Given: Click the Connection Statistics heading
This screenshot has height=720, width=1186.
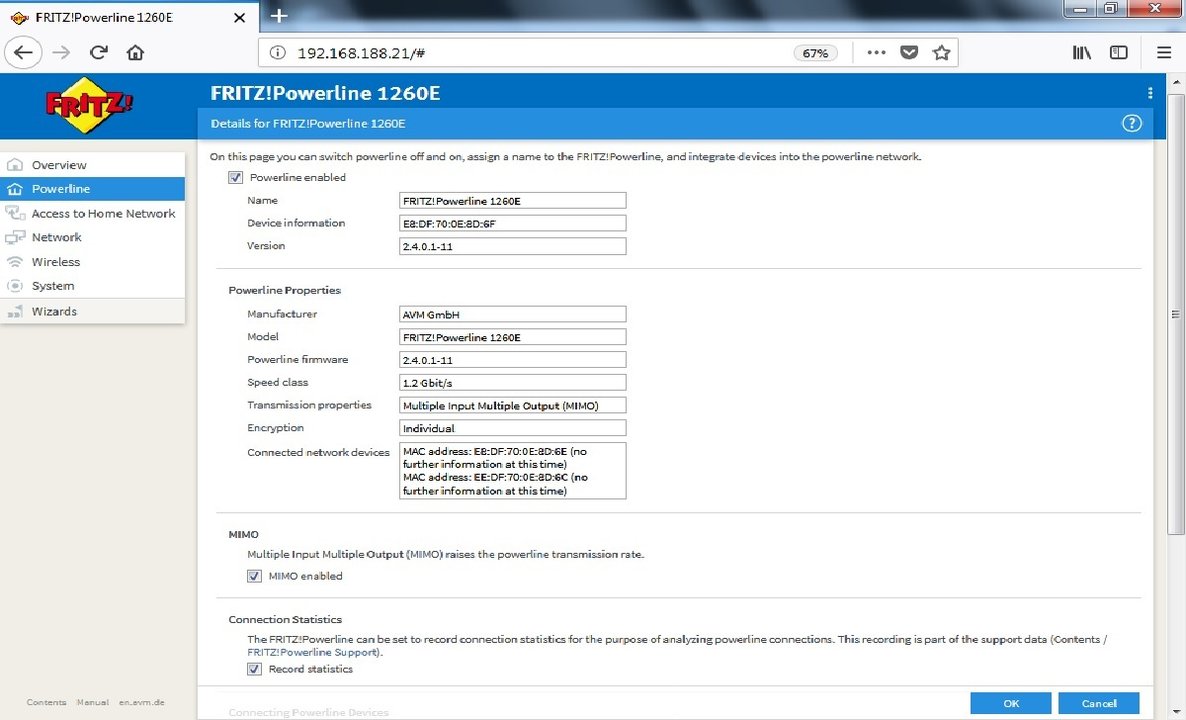Looking at the screenshot, I should tap(285, 619).
